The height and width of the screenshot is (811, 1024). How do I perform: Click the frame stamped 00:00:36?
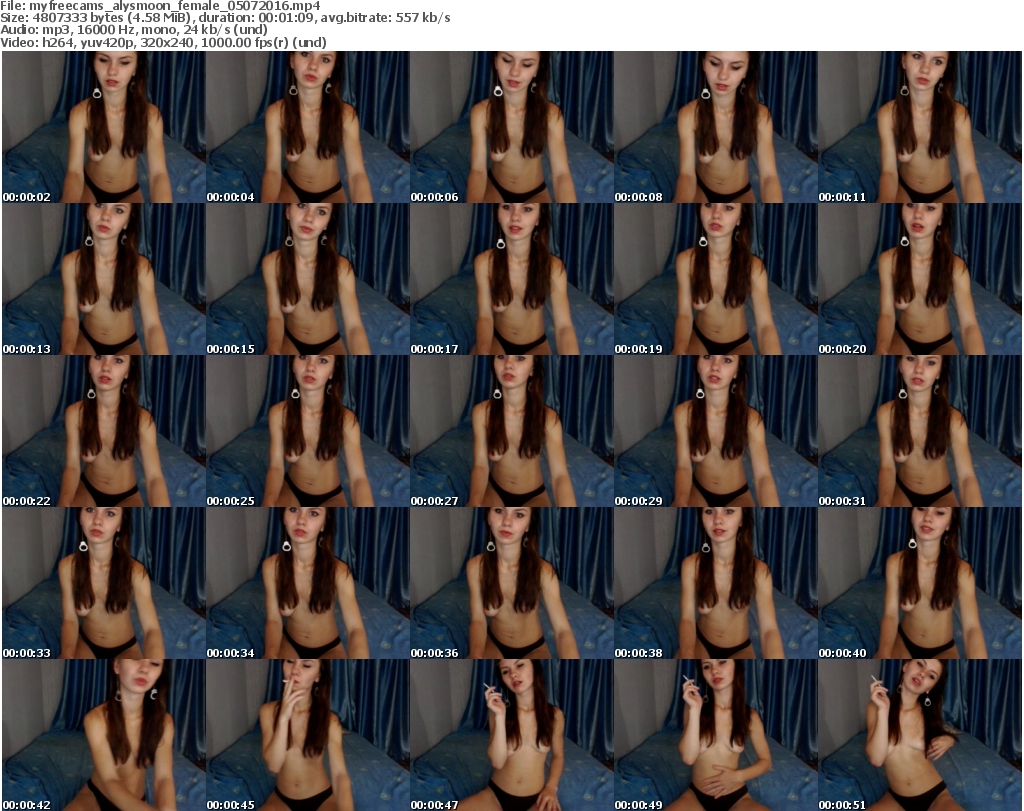(x=511, y=584)
